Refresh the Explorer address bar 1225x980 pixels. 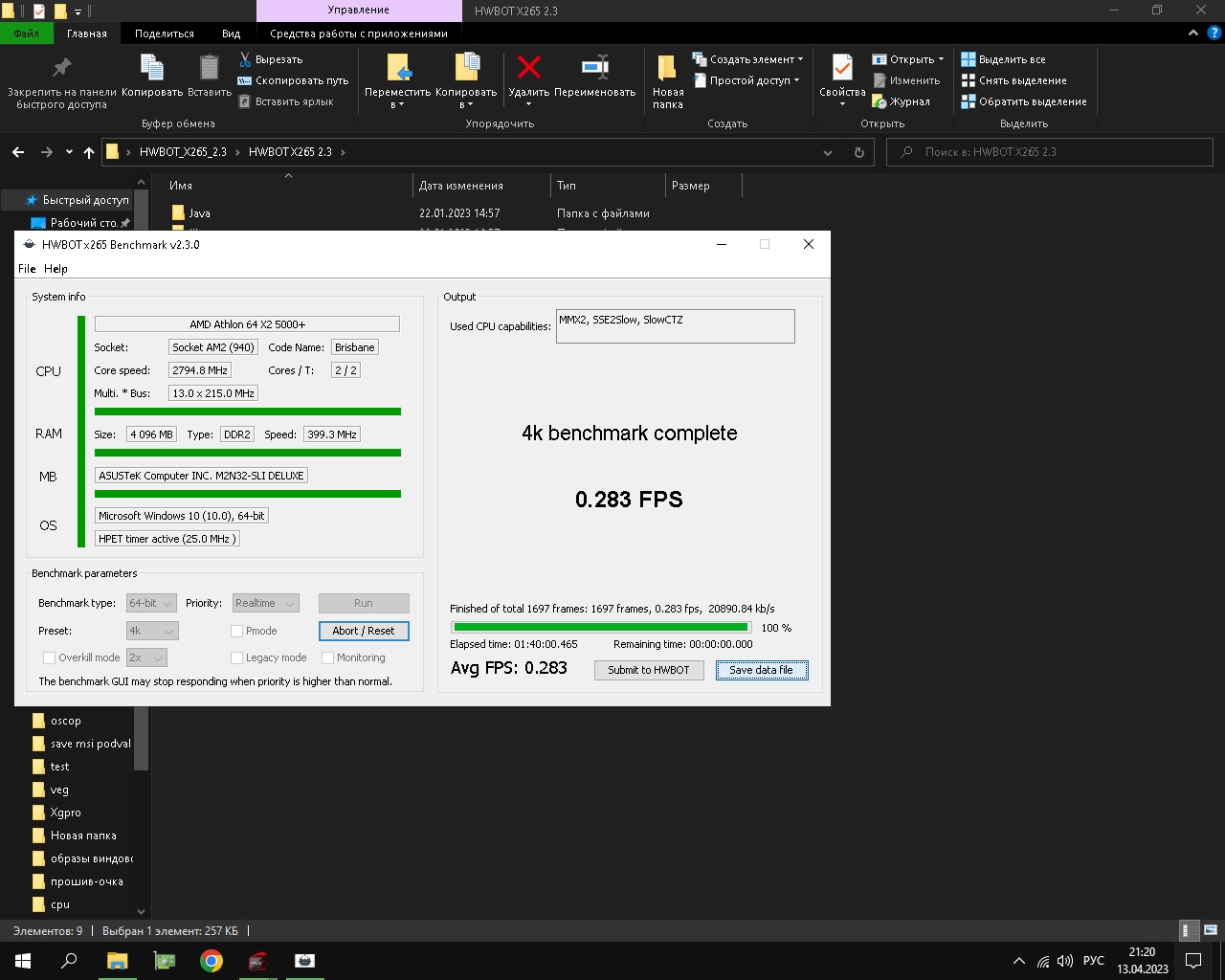coord(858,152)
